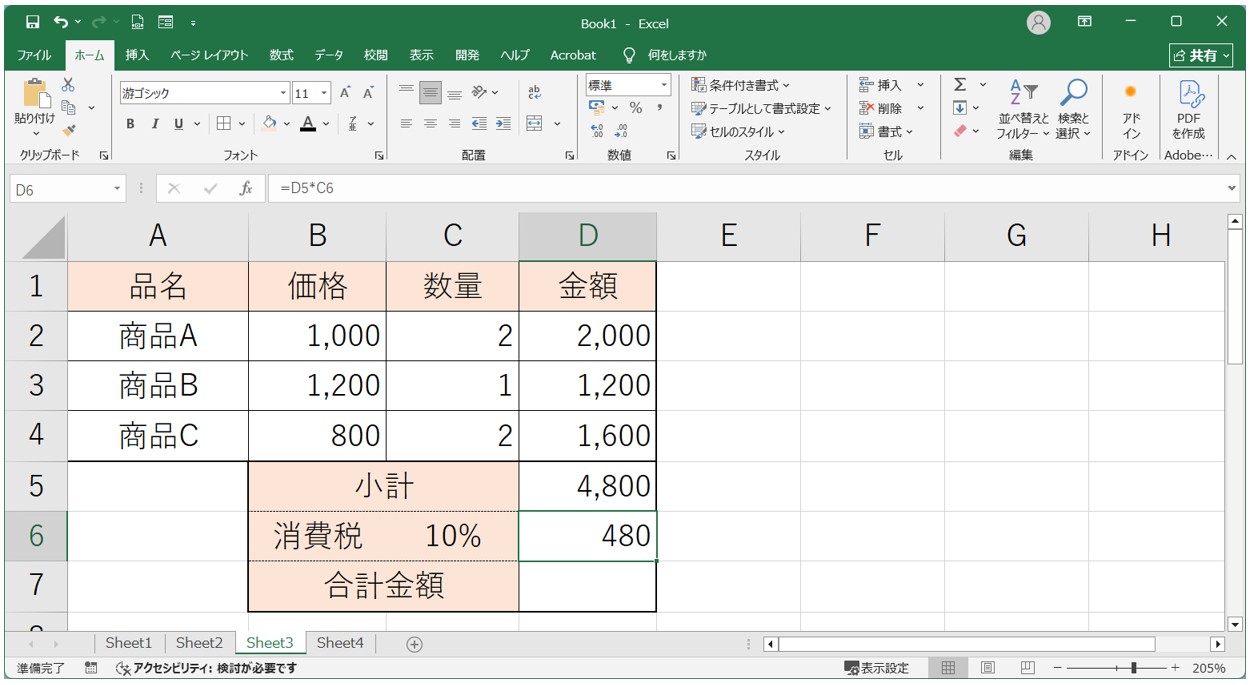This screenshot has height=685, width=1251.
Task: Open the insert function fx button
Action: click(246, 188)
